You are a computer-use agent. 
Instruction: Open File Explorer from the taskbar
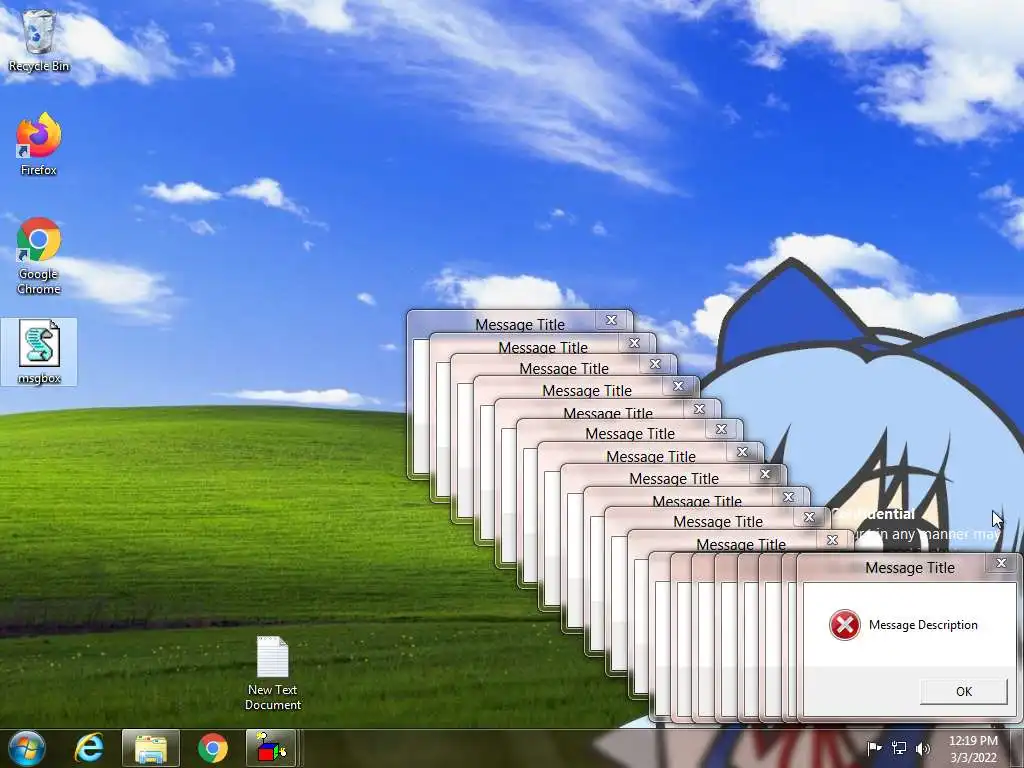150,748
